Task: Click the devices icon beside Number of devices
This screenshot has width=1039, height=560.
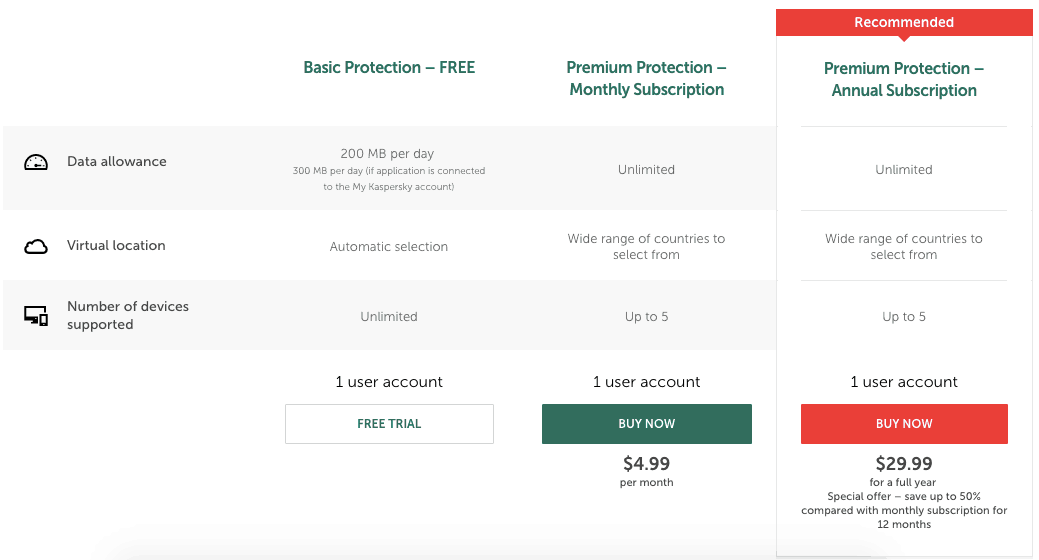Action: [x=36, y=315]
